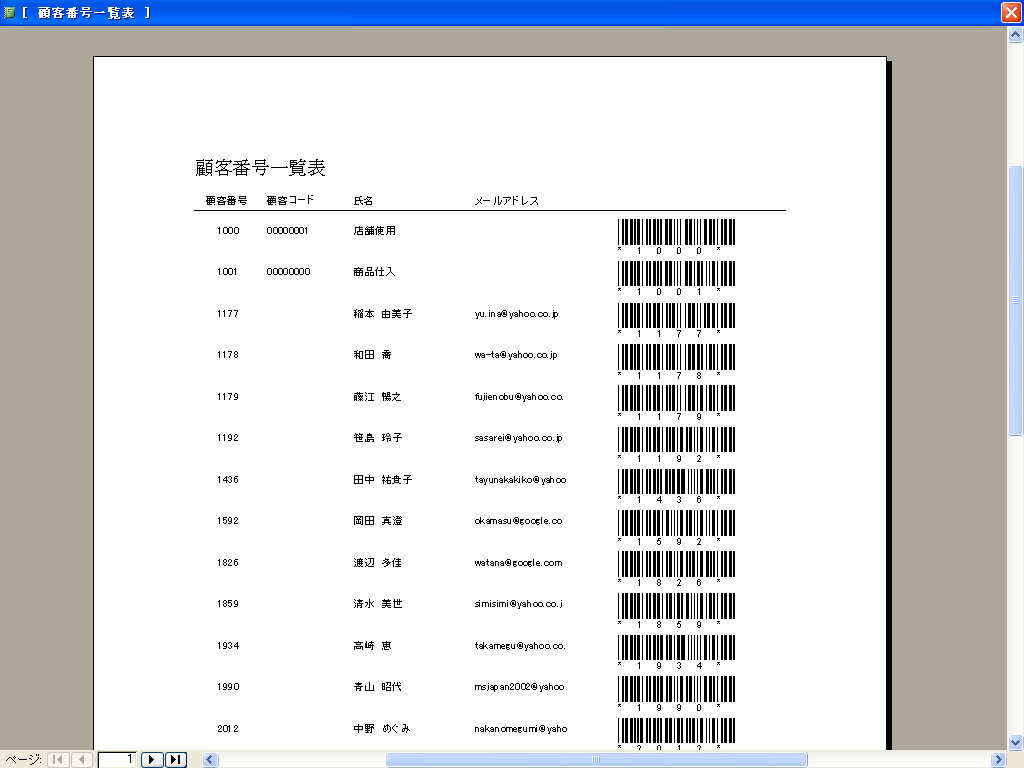The height and width of the screenshot is (768, 1024).
Task: Click the window icon in the title bar
Action: tap(9, 12)
